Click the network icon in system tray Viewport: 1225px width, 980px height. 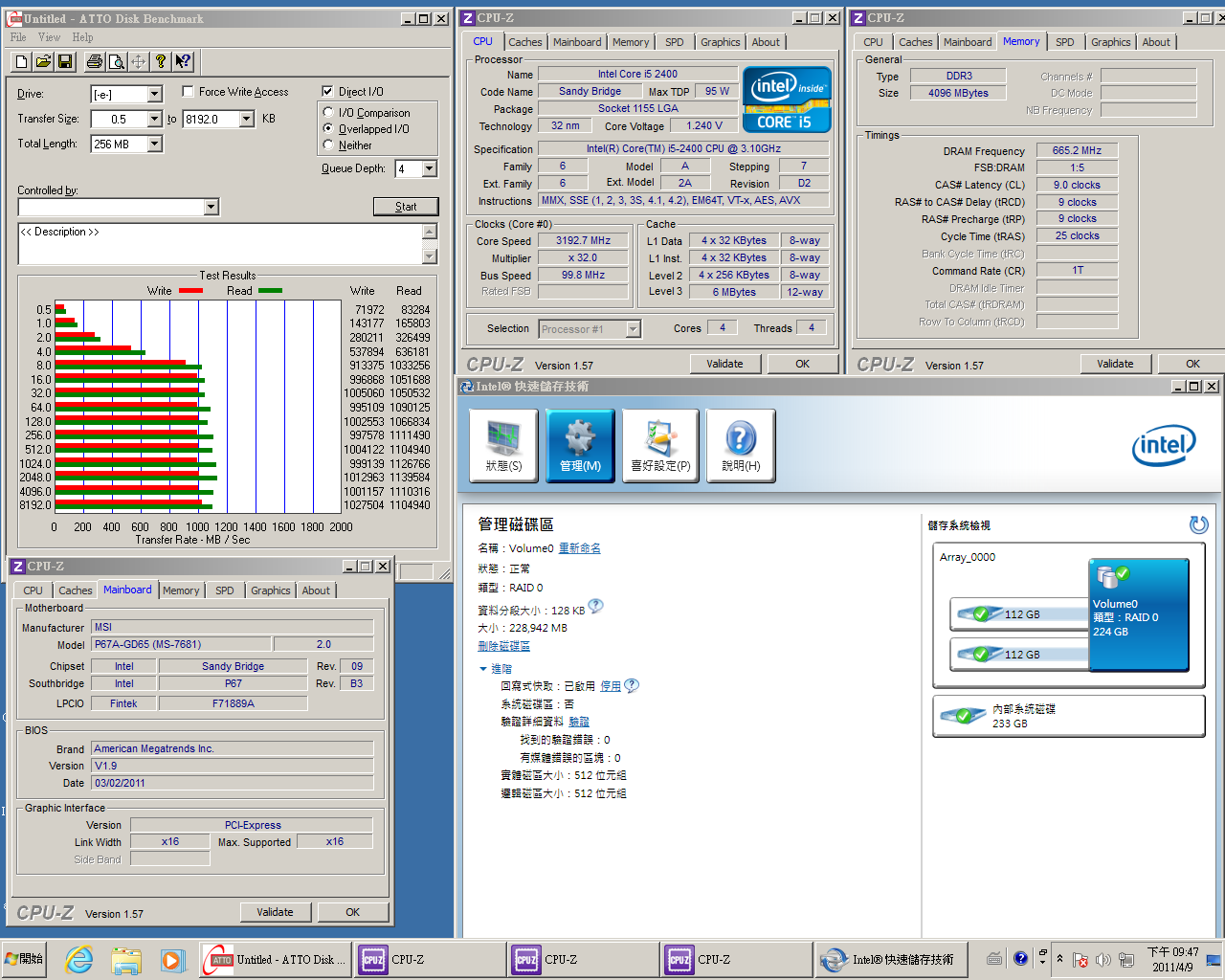pyautogui.click(x=1126, y=959)
